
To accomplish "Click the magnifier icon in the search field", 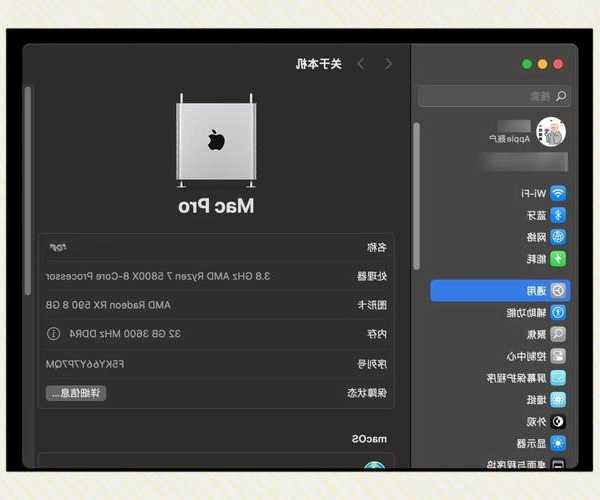I will (x=561, y=96).
